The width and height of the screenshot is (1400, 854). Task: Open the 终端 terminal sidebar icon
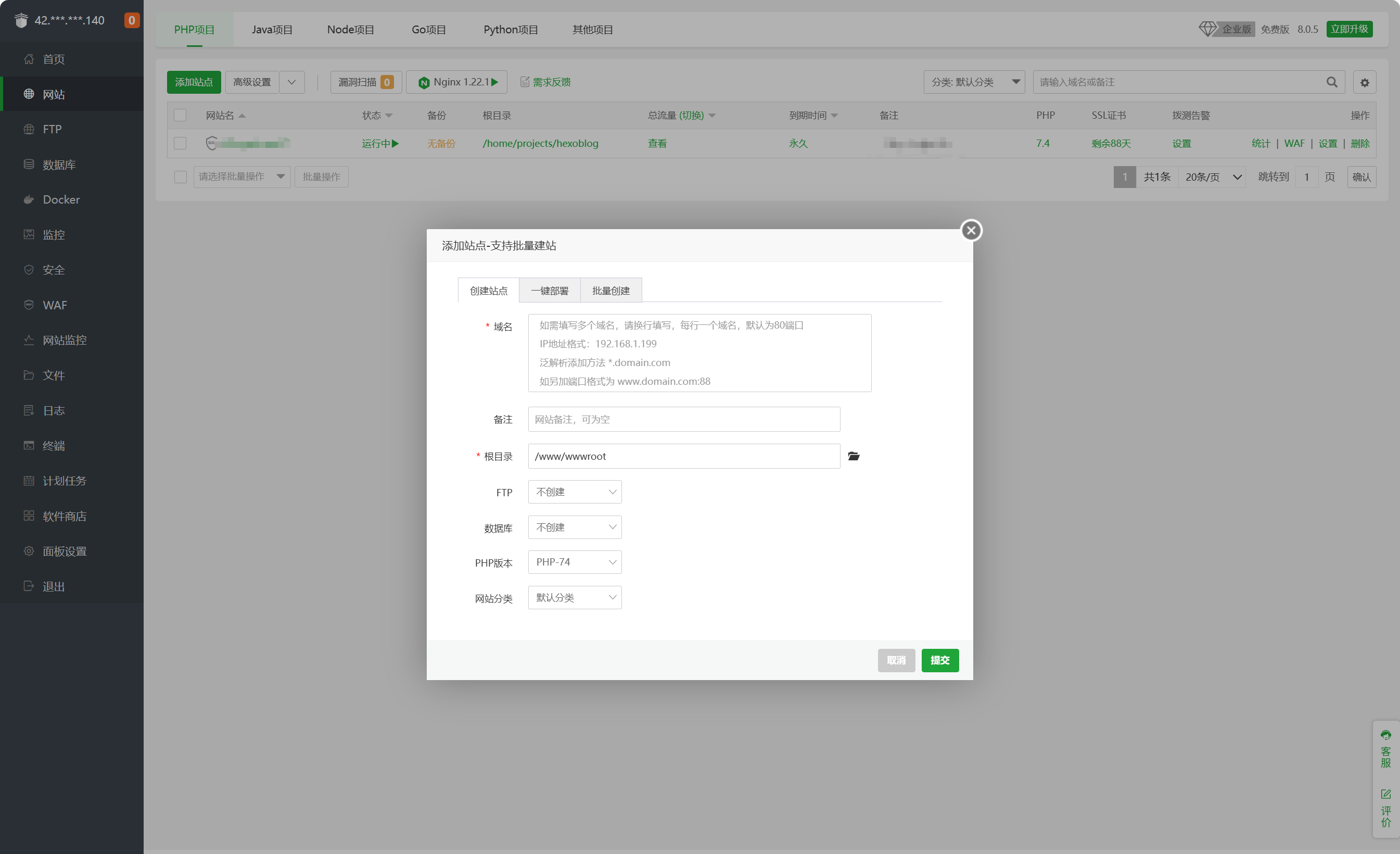[29, 445]
